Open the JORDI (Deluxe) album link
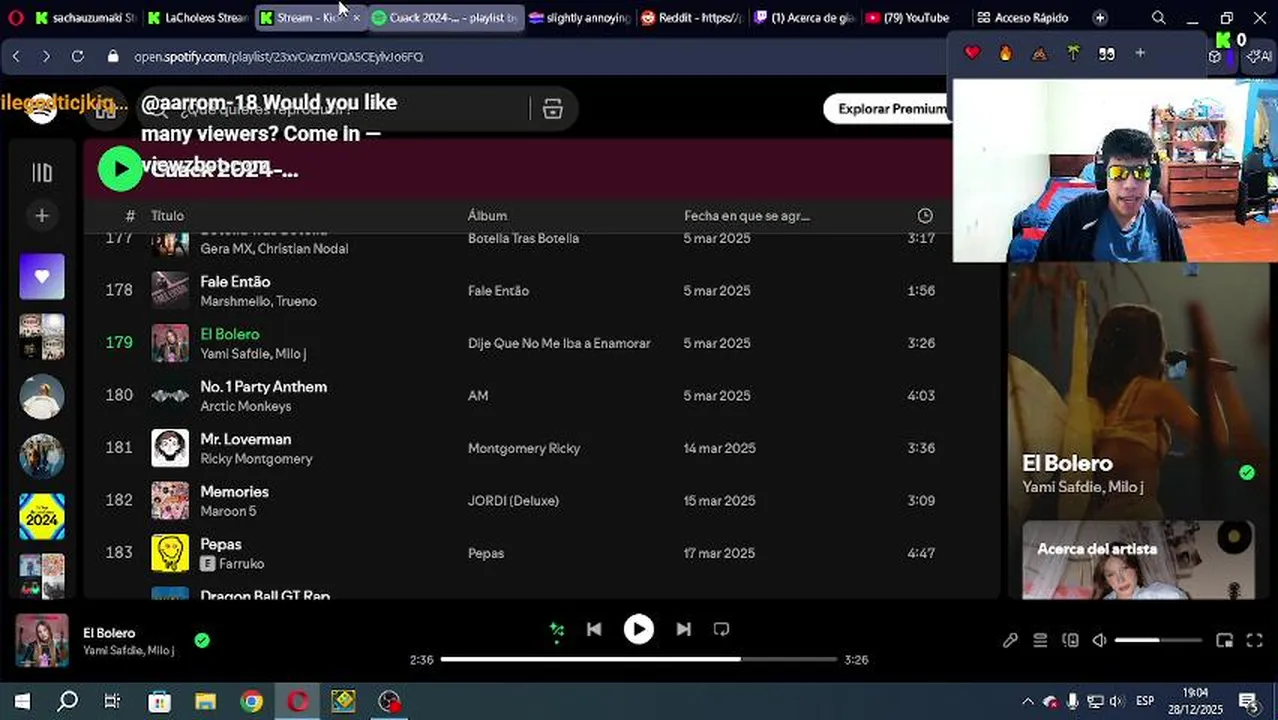Screen dimensions: 1278x720 tap(513, 501)
